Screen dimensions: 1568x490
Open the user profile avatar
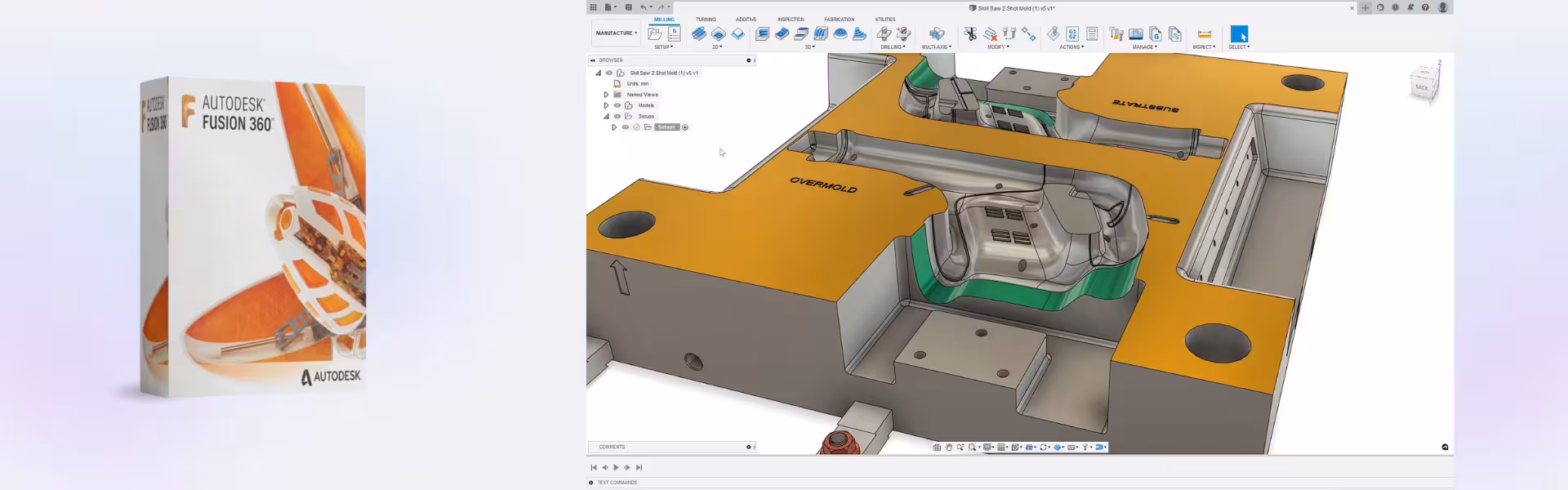(1443, 7)
